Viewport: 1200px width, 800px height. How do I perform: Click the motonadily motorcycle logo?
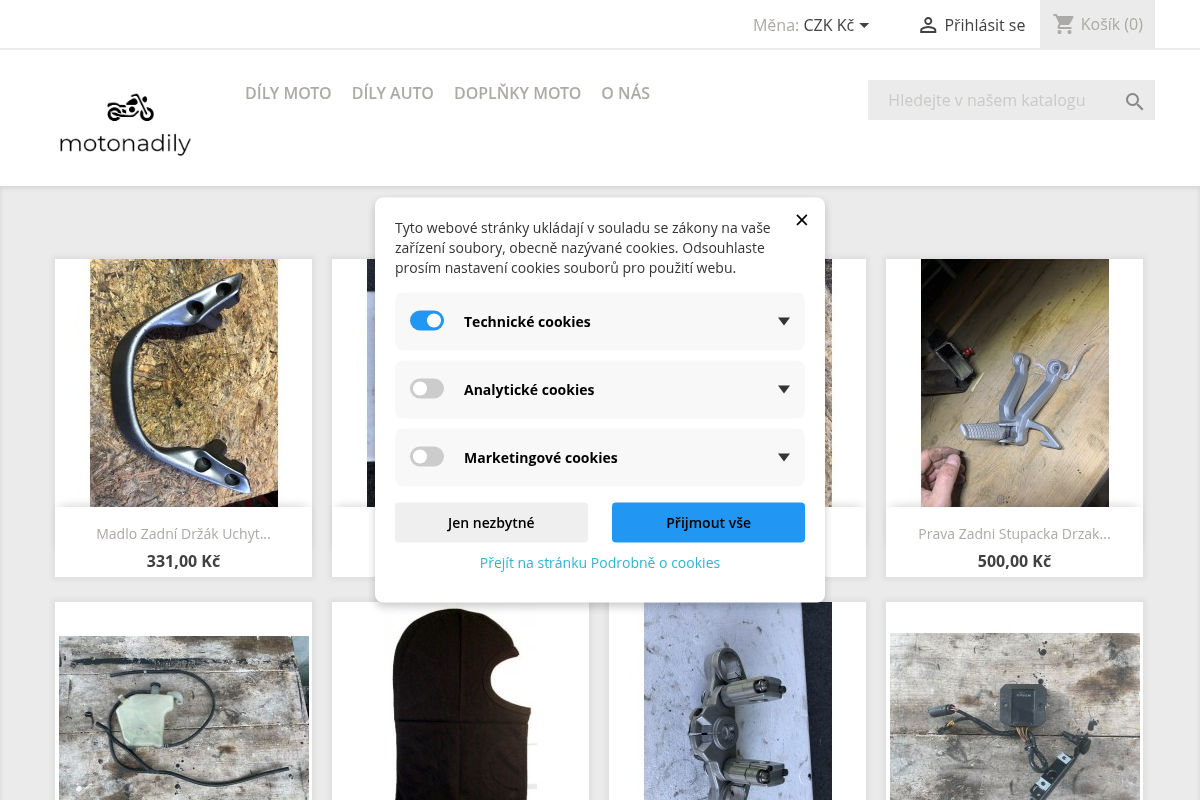[125, 124]
